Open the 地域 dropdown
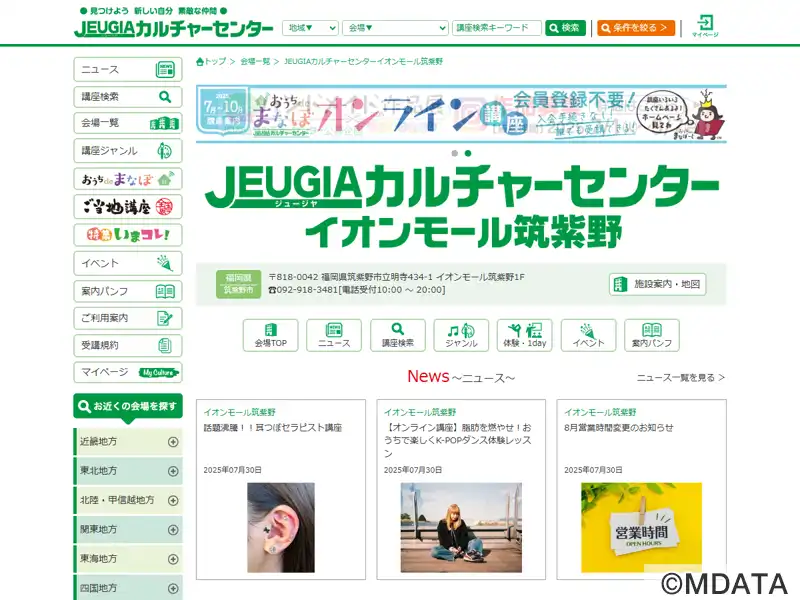This screenshot has width=800, height=600. [310, 28]
